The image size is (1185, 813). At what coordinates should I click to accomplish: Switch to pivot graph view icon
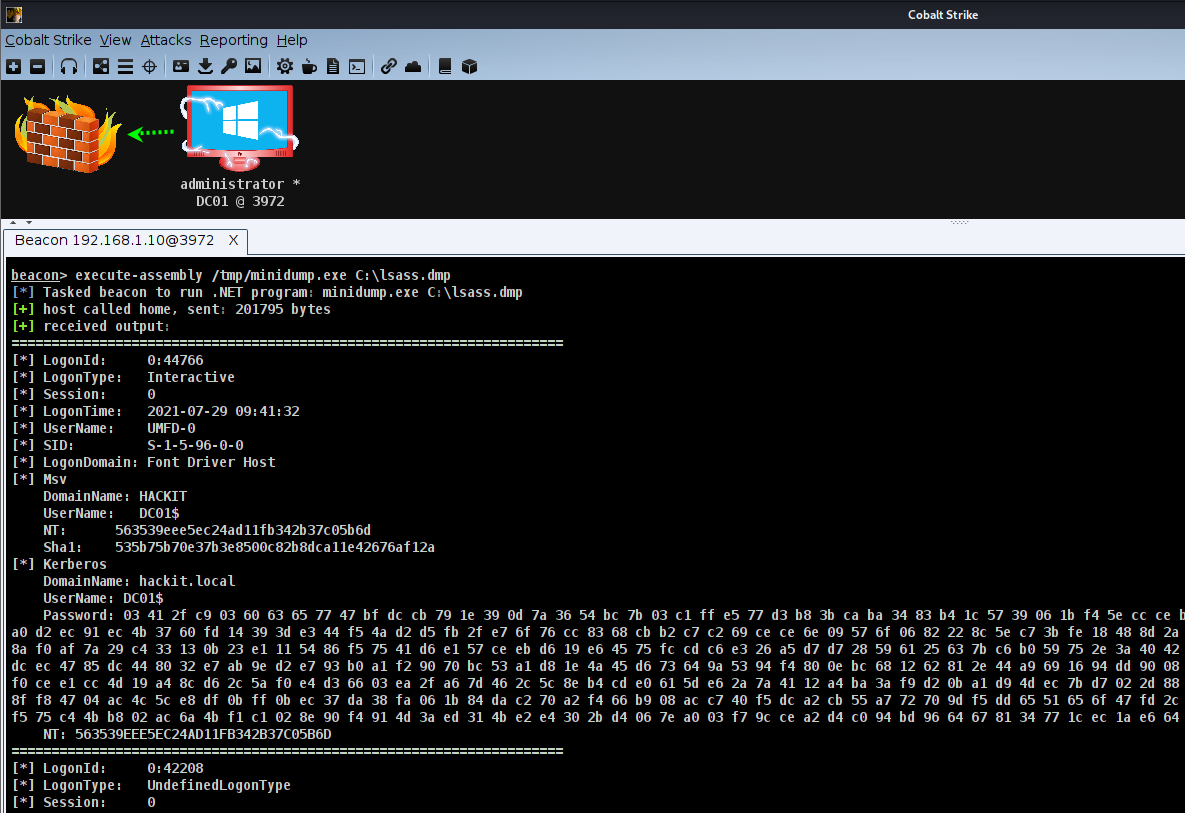pyautogui.click(x=101, y=66)
